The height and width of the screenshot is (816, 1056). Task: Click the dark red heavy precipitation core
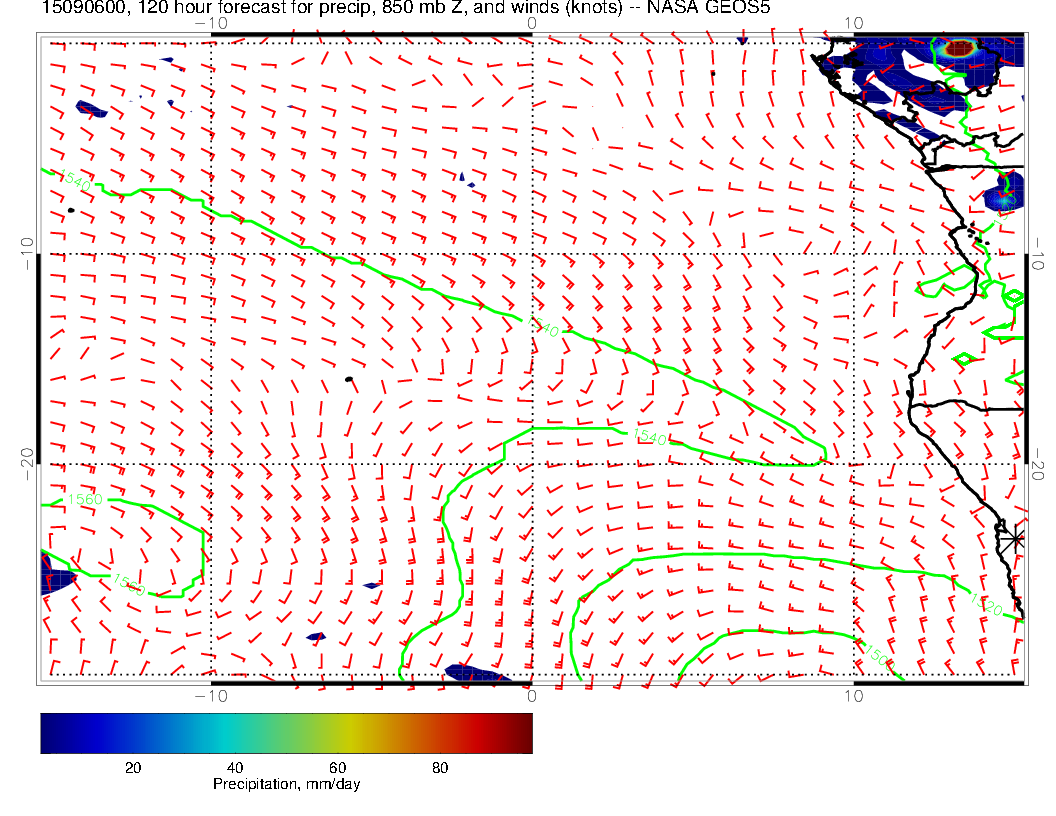pos(960,47)
